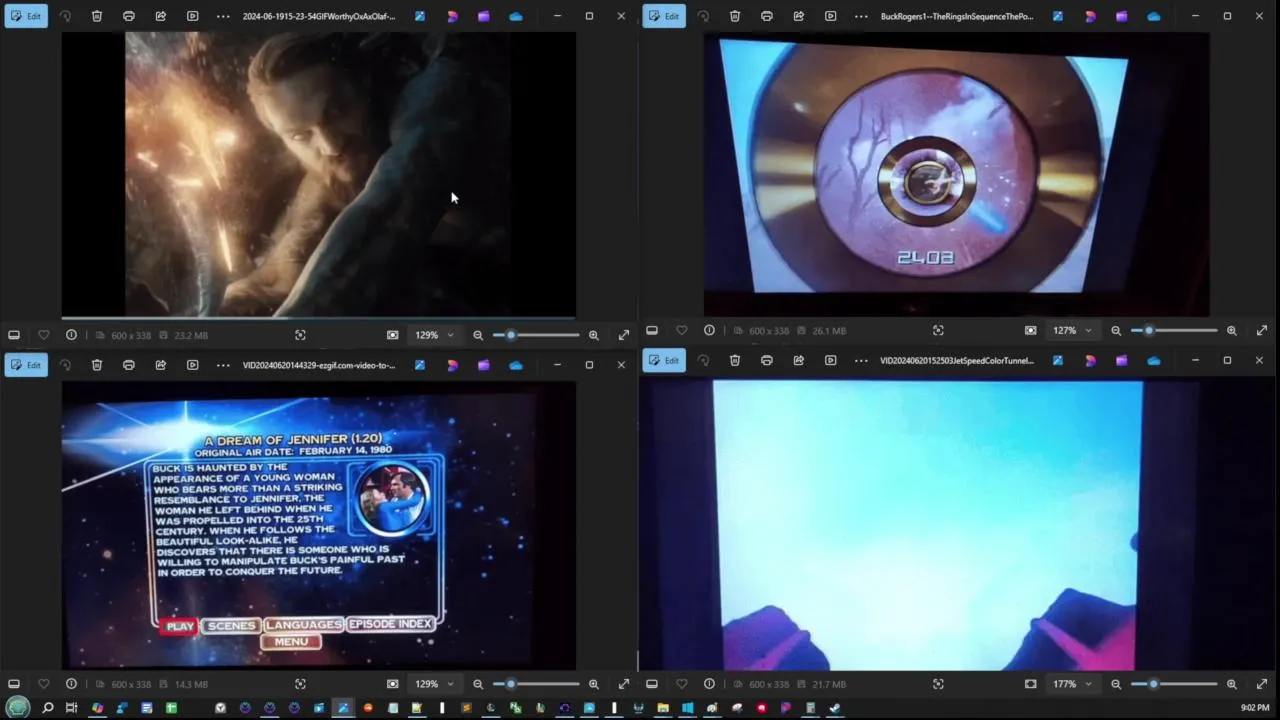Open 129% zoom dropdown in top-left Olaf window

(x=434, y=335)
